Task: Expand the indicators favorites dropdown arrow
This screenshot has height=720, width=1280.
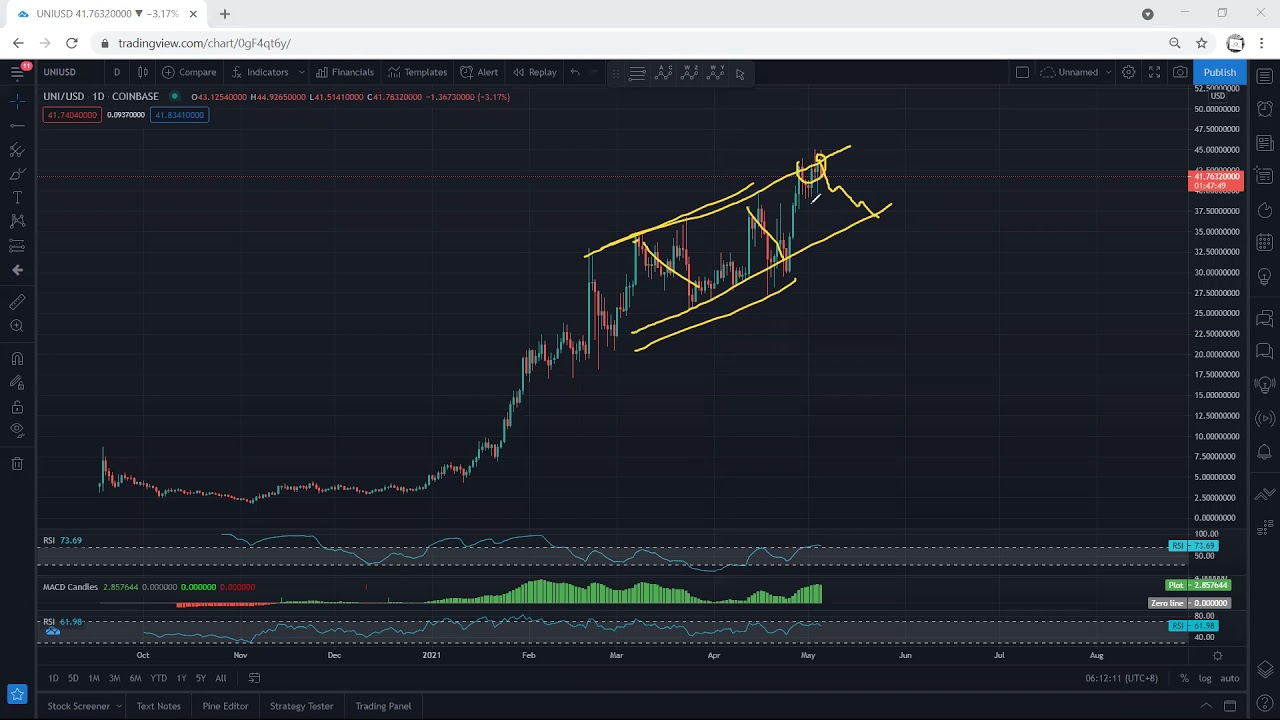Action: (301, 72)
